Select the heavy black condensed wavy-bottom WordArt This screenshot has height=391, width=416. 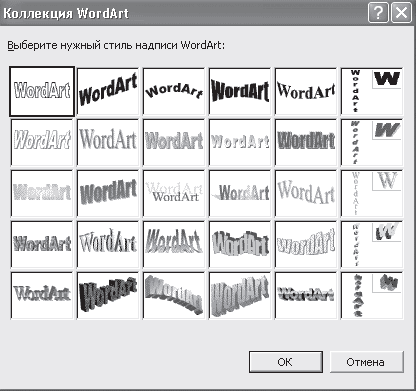click(x=240, y=91)
